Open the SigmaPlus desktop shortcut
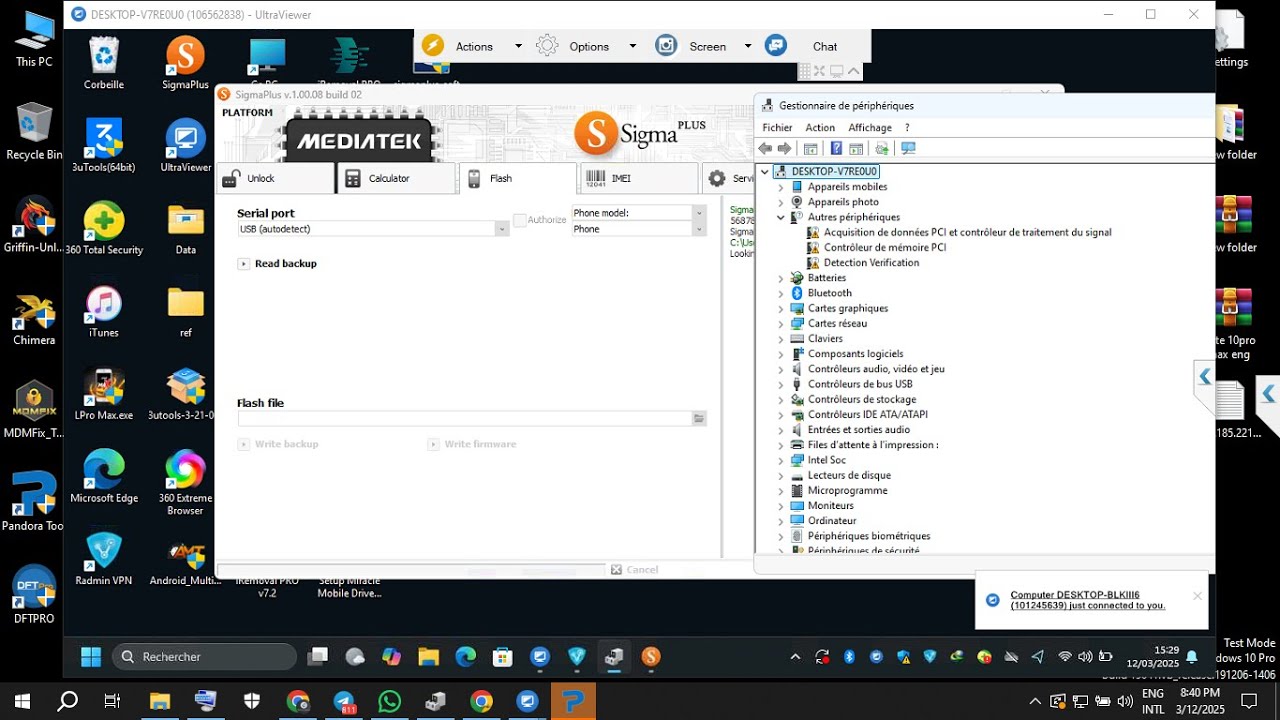The image size is (1280, 720). click(185, 63)
